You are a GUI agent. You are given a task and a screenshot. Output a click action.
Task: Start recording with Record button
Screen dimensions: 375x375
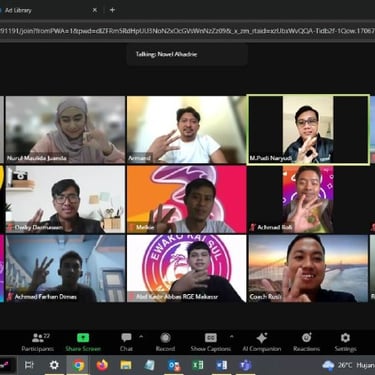pos(165,342)
